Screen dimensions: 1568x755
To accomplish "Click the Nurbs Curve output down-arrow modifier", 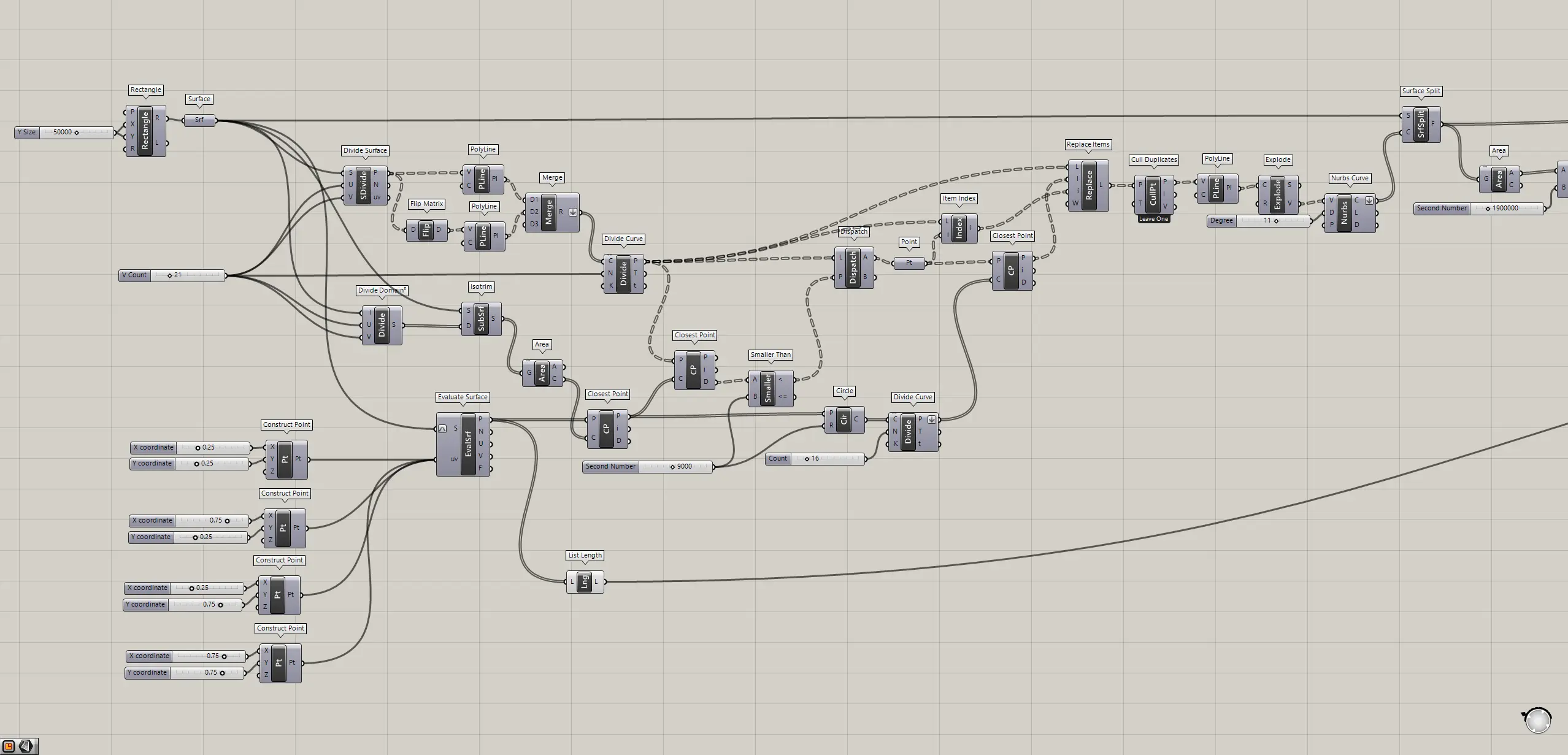I will (x=1369, y=201).
